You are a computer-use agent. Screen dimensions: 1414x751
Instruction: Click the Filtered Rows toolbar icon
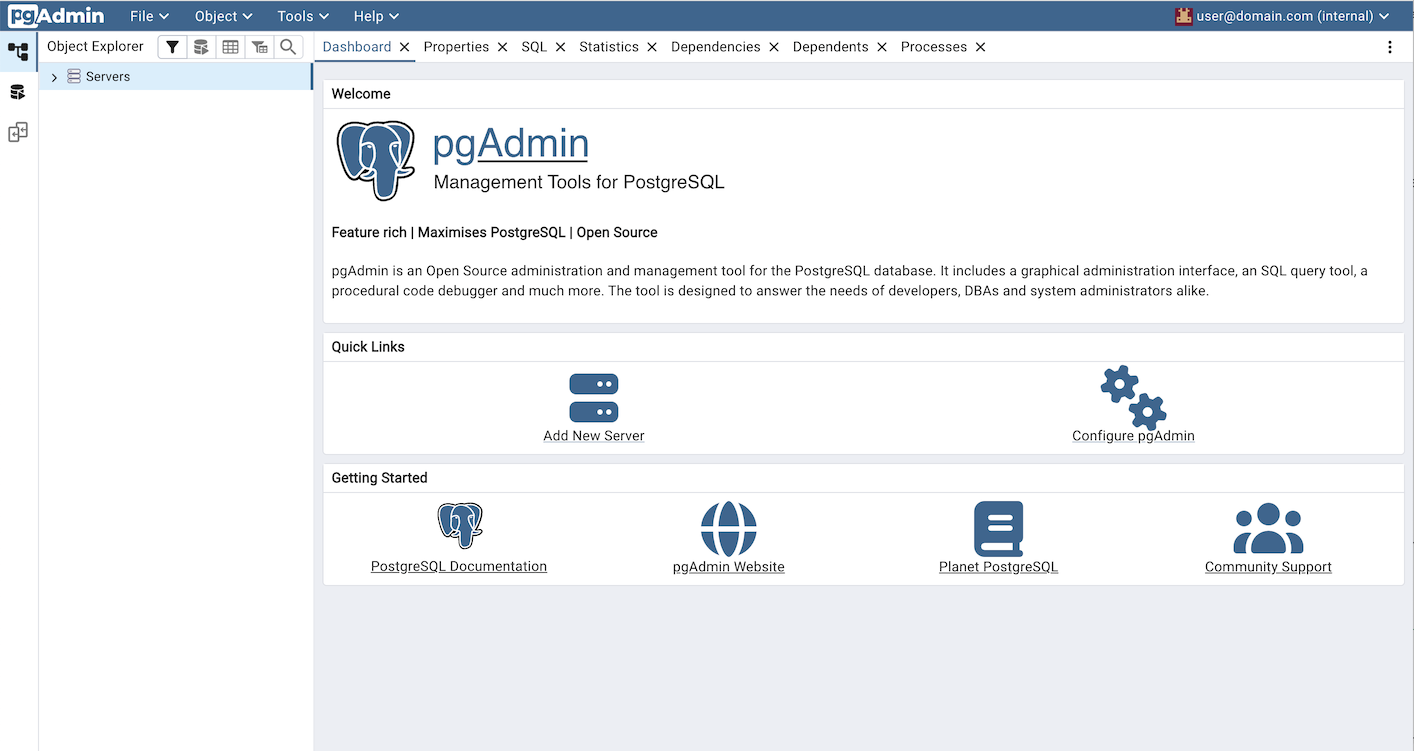tap(259, 47)
